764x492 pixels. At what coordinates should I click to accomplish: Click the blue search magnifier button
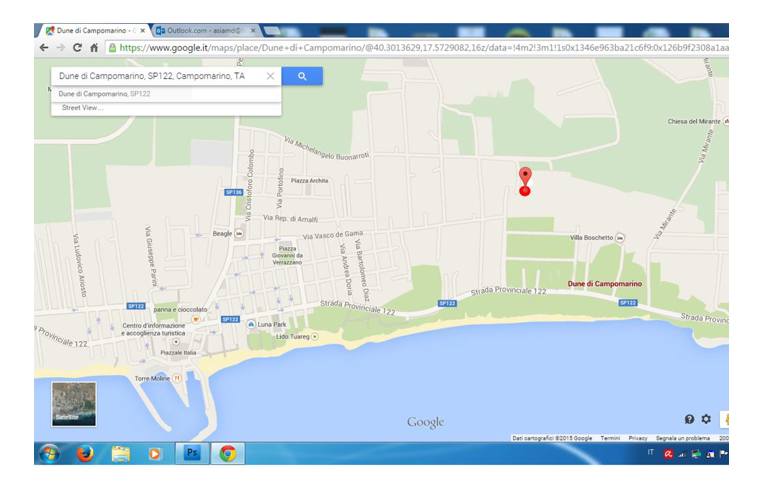tap(302, 76)
